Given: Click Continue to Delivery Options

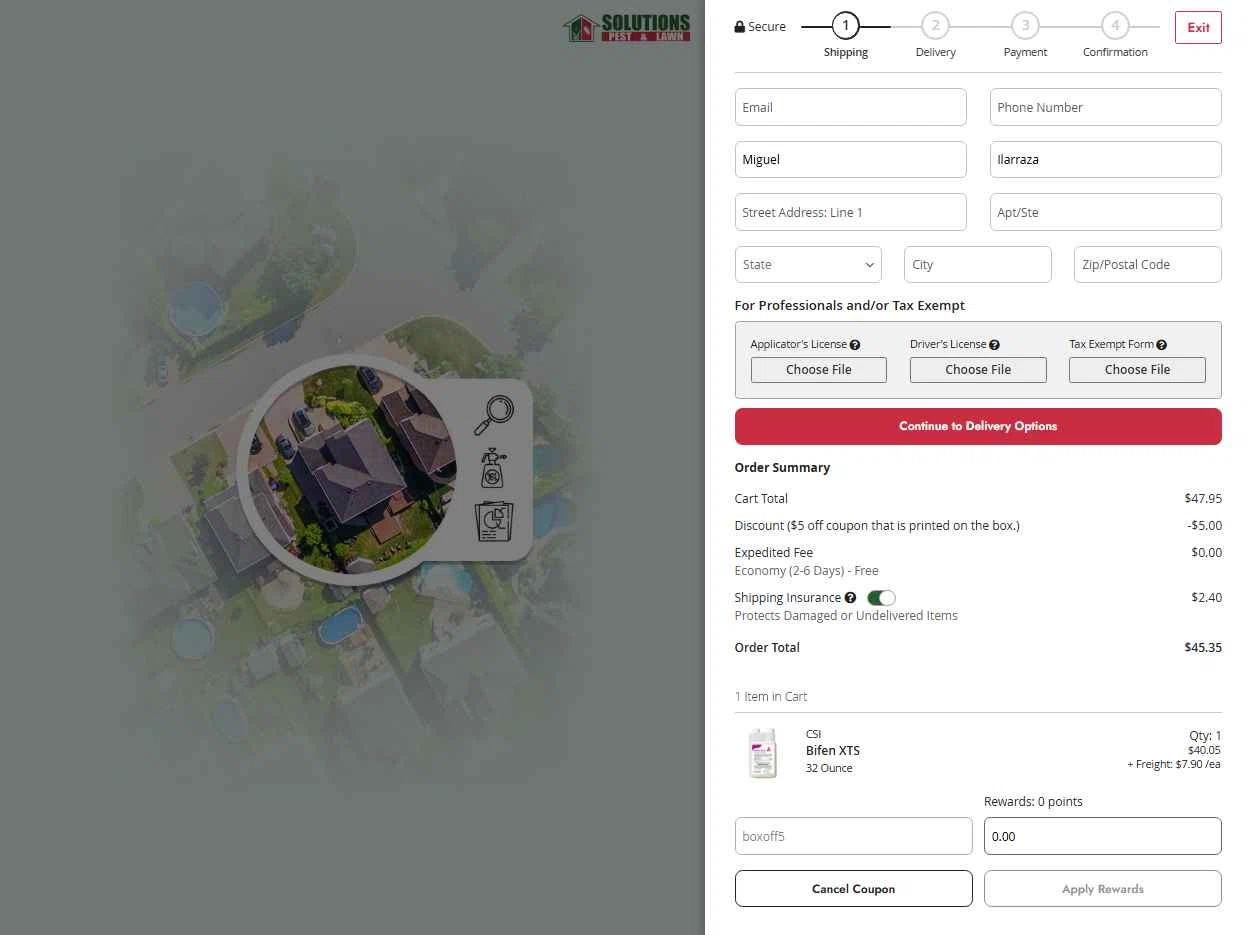Looking at the screenshot, I should pyautogui.click(x=978, y=426).
